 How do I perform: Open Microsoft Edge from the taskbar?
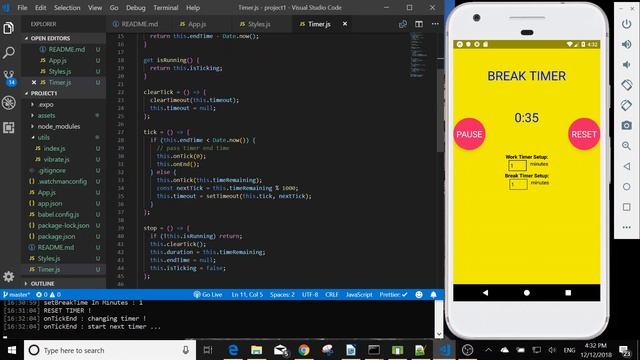pyautogui.click(x=233, y=350)
